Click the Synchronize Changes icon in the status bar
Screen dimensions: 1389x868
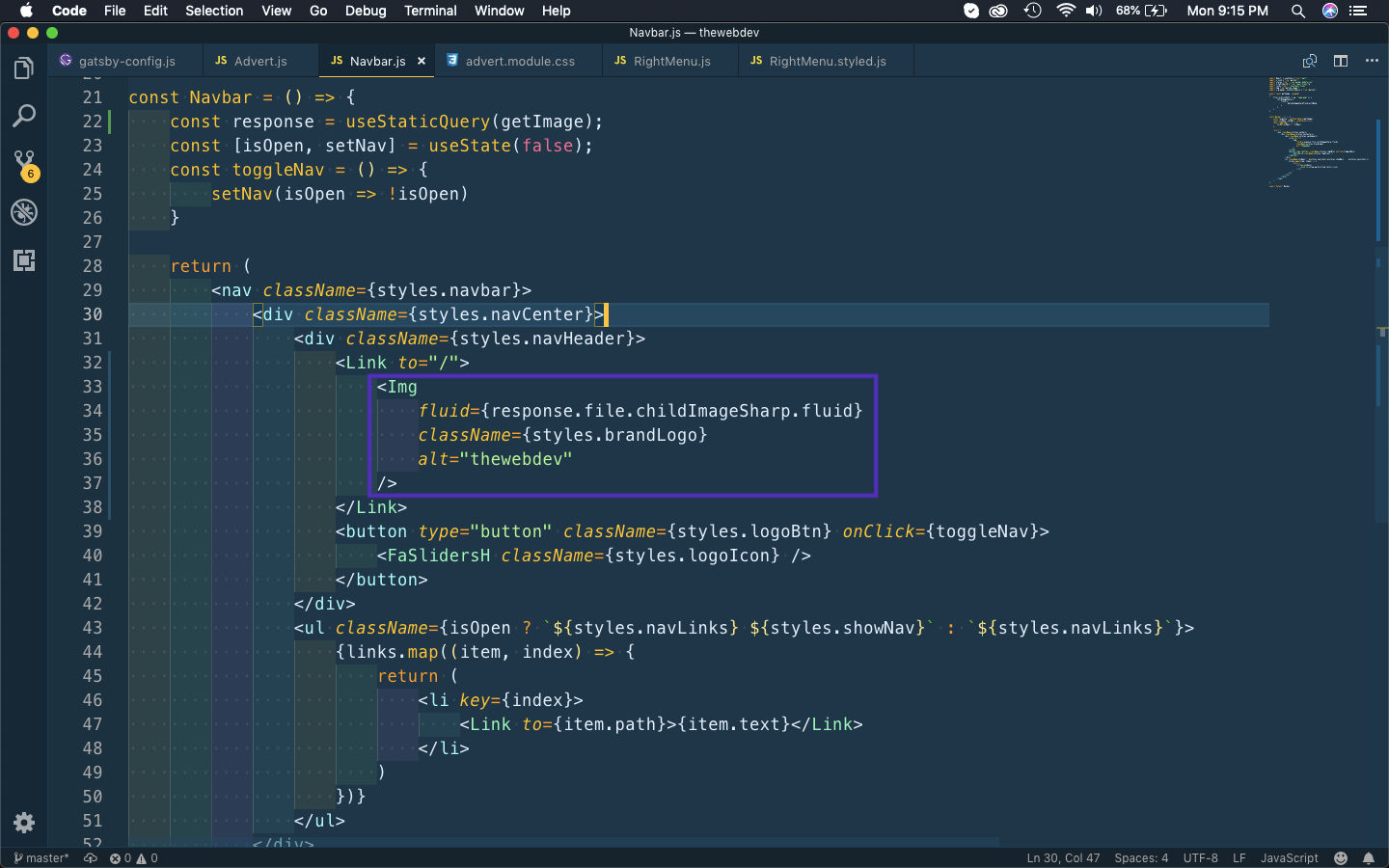(x=91, y=858)
